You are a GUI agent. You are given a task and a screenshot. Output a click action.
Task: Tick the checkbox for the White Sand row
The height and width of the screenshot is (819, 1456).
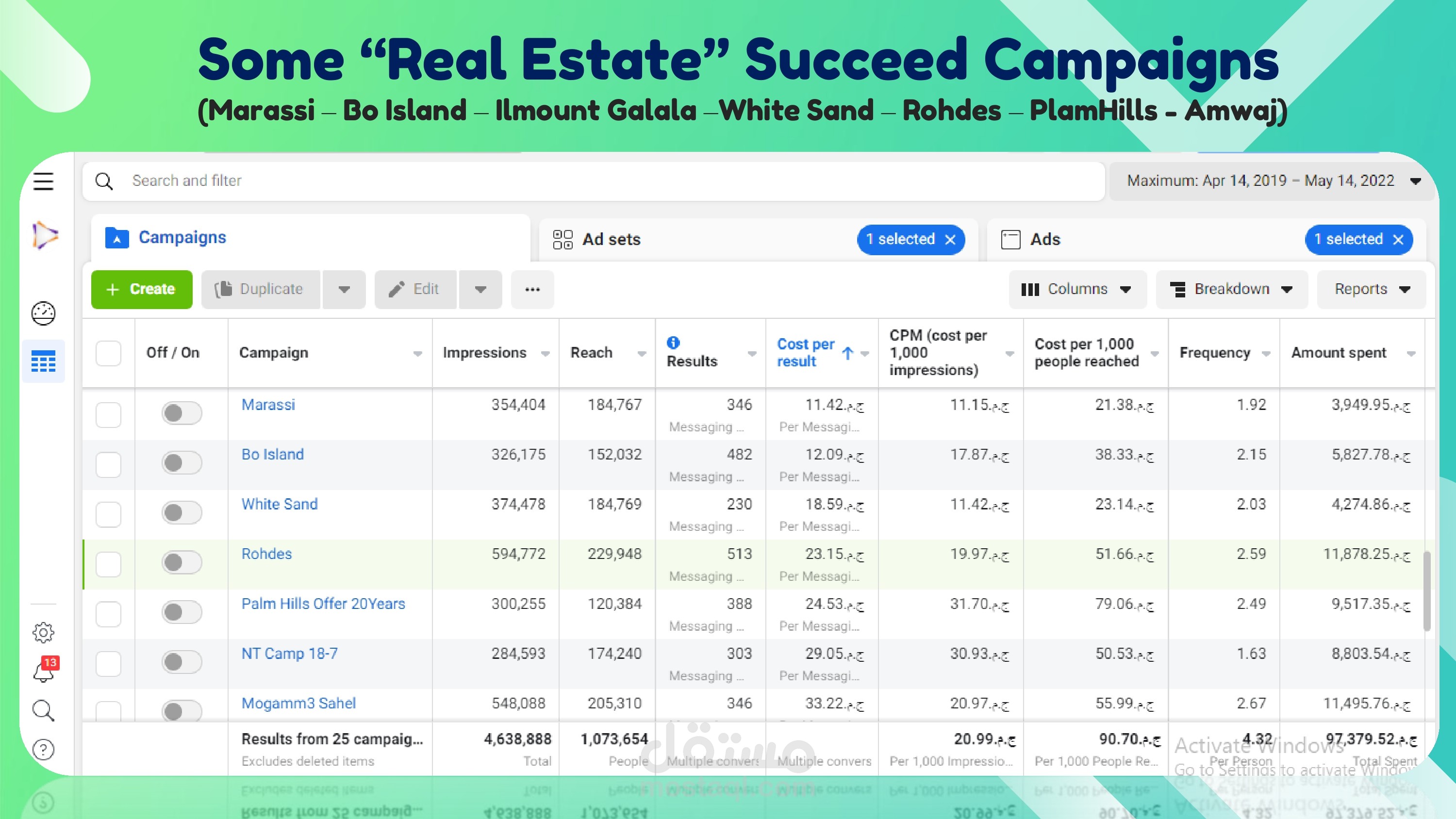point(109,514)
